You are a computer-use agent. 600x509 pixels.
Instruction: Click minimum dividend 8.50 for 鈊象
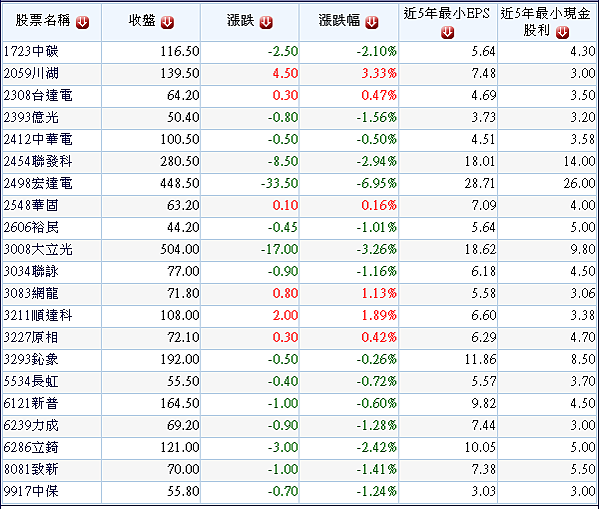point(583,359)
